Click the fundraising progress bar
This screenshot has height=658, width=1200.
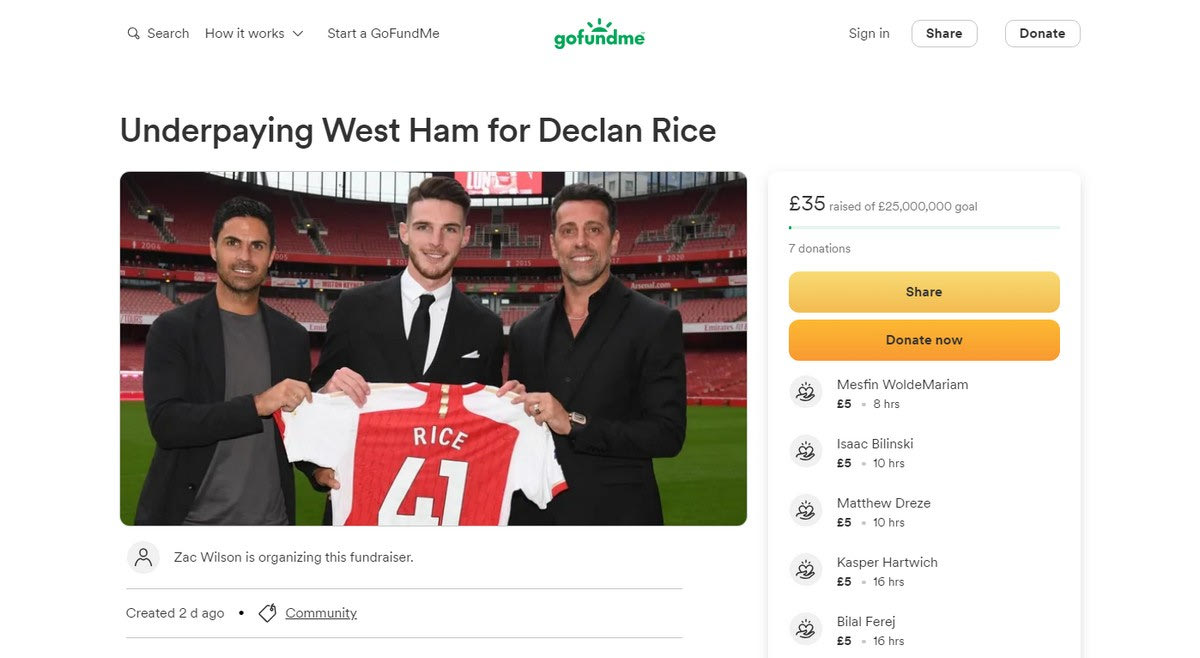923,228
